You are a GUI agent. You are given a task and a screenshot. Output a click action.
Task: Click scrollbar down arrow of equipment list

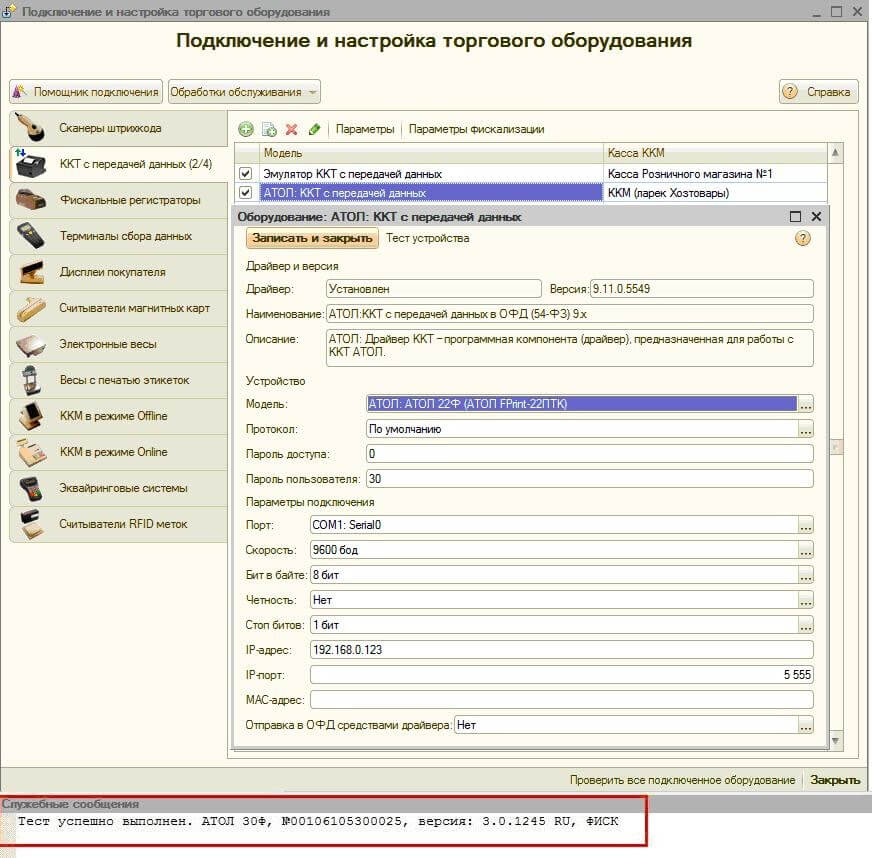coord(835,741)
